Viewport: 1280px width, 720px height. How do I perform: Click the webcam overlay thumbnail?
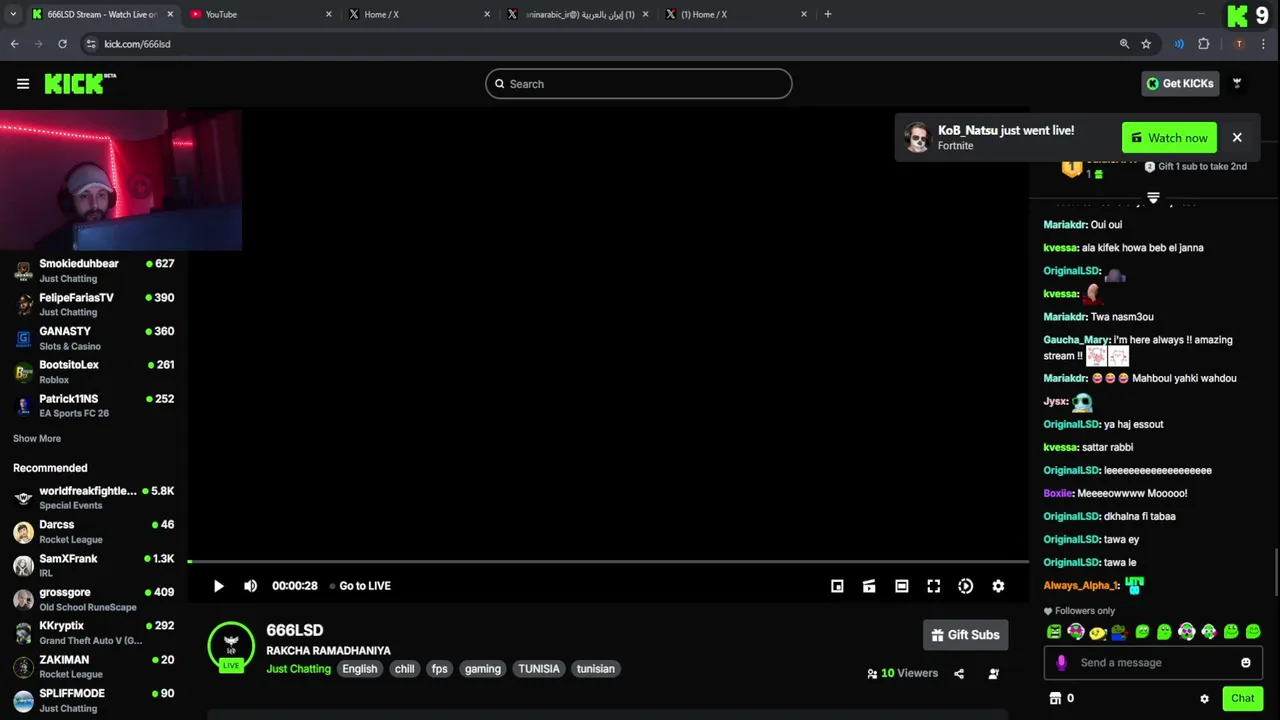tap(120, 180)
